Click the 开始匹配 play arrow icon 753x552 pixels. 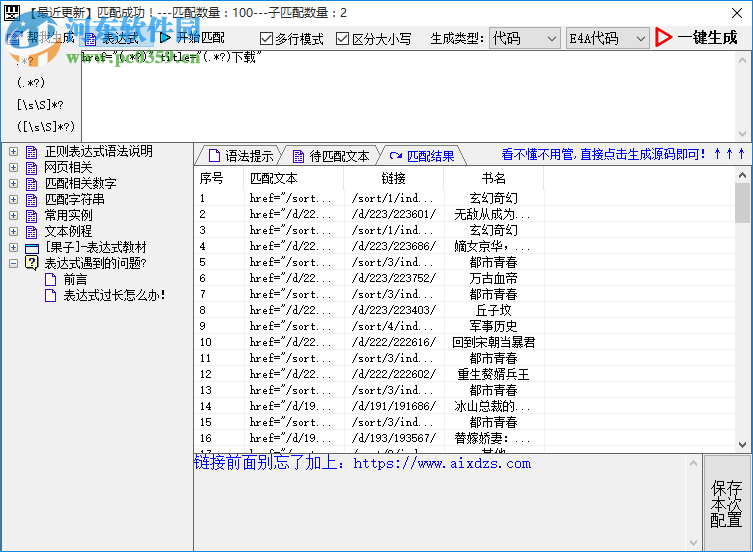(x=165, y=37)
